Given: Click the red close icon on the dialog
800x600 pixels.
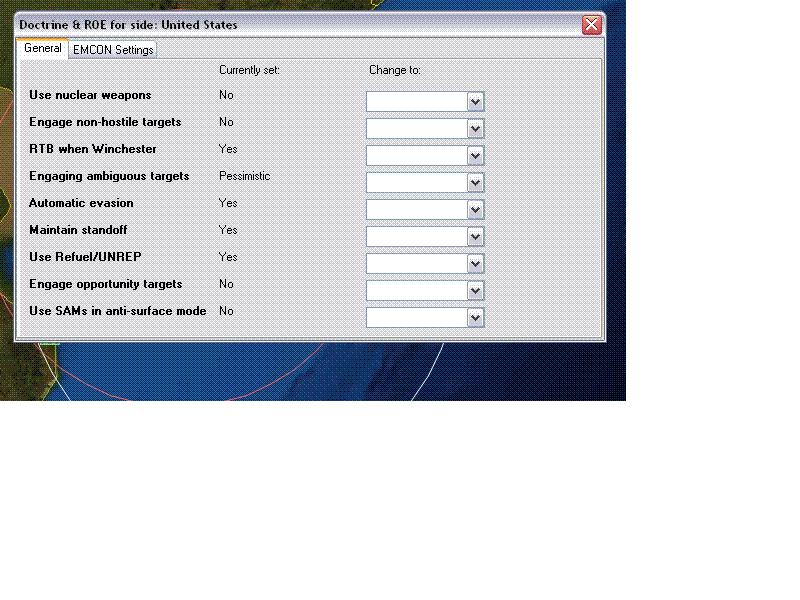Looking at the screenshot, I should pos(590,25).
